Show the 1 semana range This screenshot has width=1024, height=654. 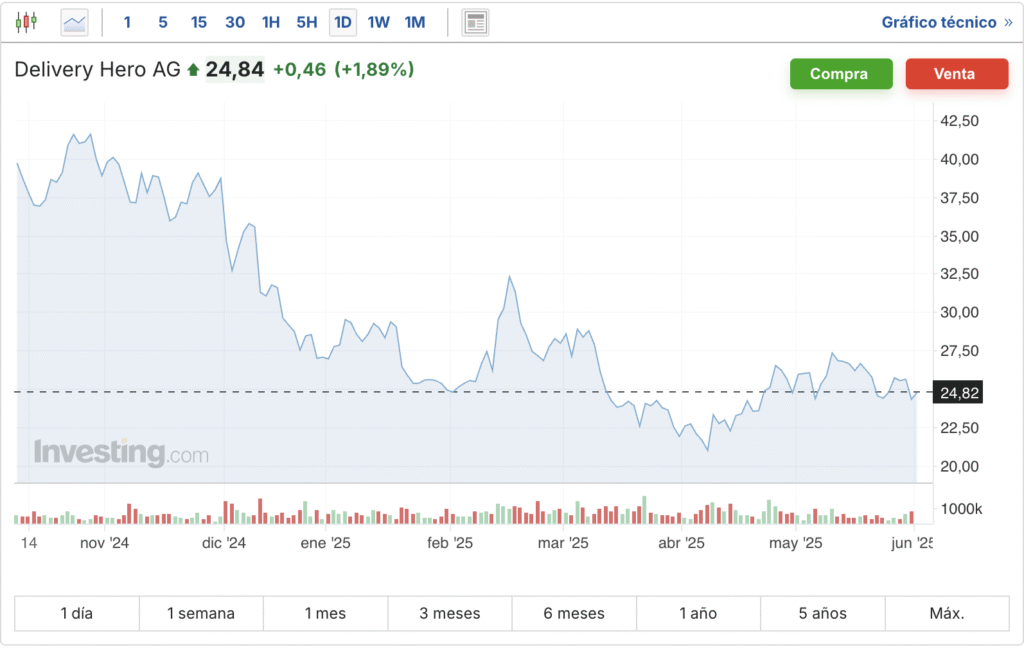click(x=201, y=613)
